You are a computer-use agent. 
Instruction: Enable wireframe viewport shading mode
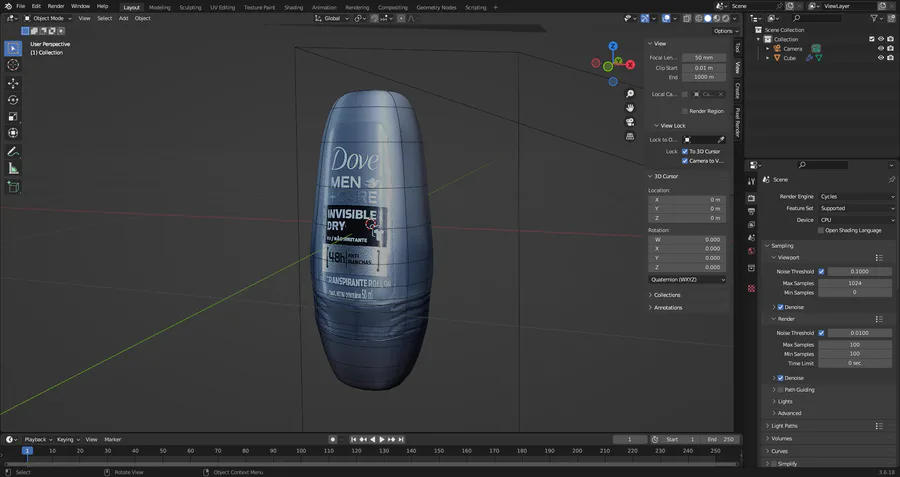pos(699,18)
